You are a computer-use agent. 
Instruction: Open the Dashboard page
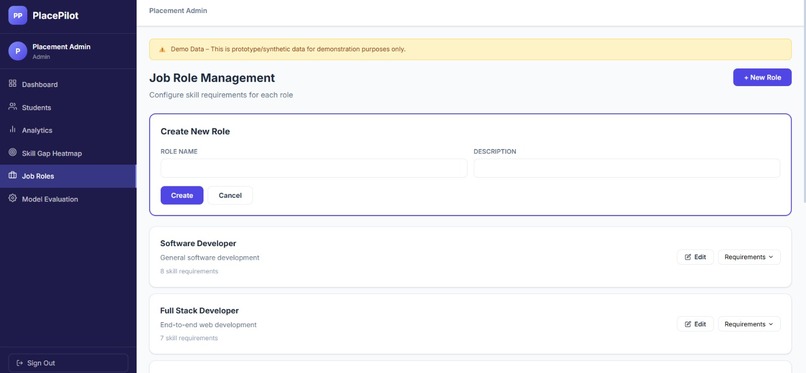point(68,84)
